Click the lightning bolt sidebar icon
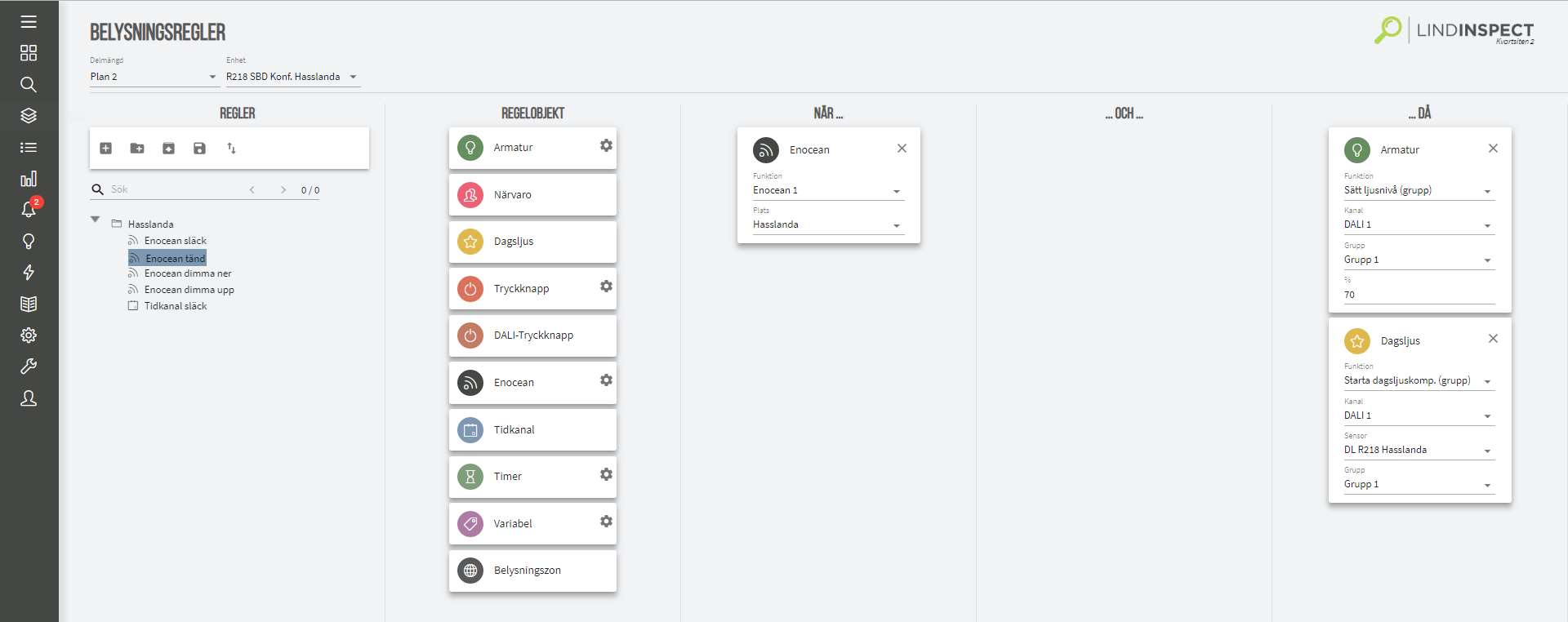The image size is (1568, 622). [29, 273]
